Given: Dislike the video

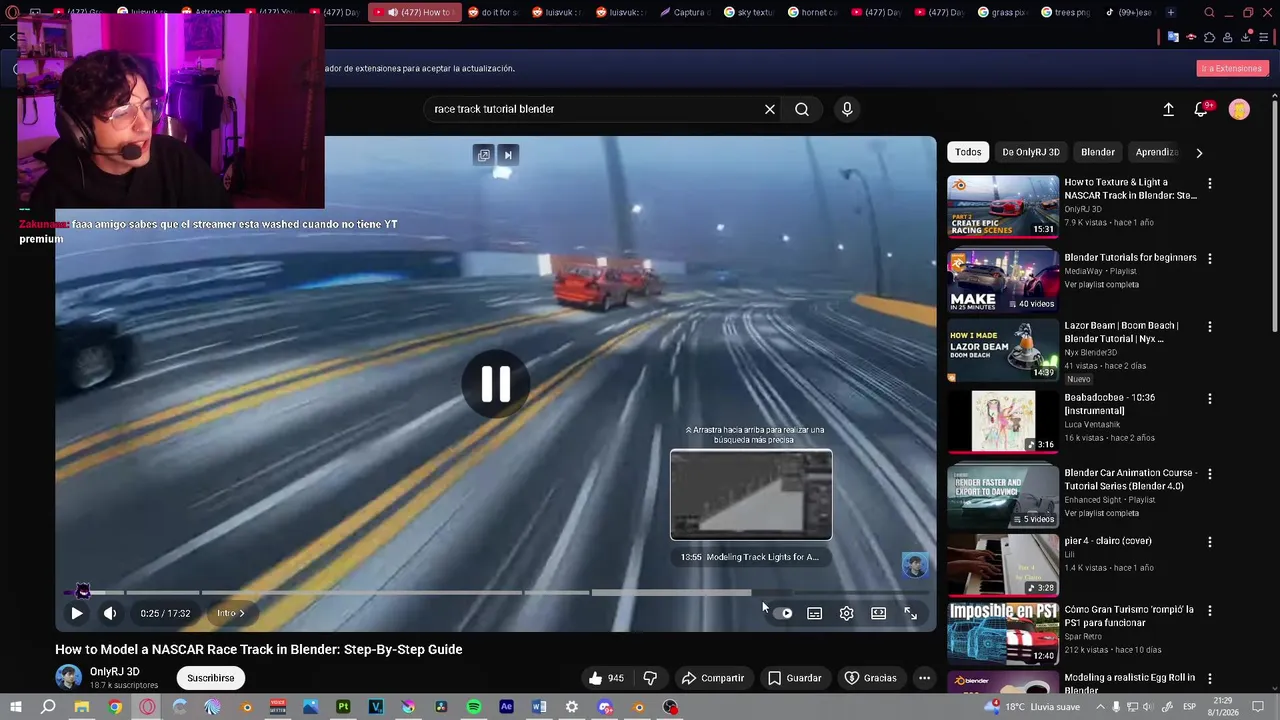Looking at the screenshot, I should click(650, 678).
